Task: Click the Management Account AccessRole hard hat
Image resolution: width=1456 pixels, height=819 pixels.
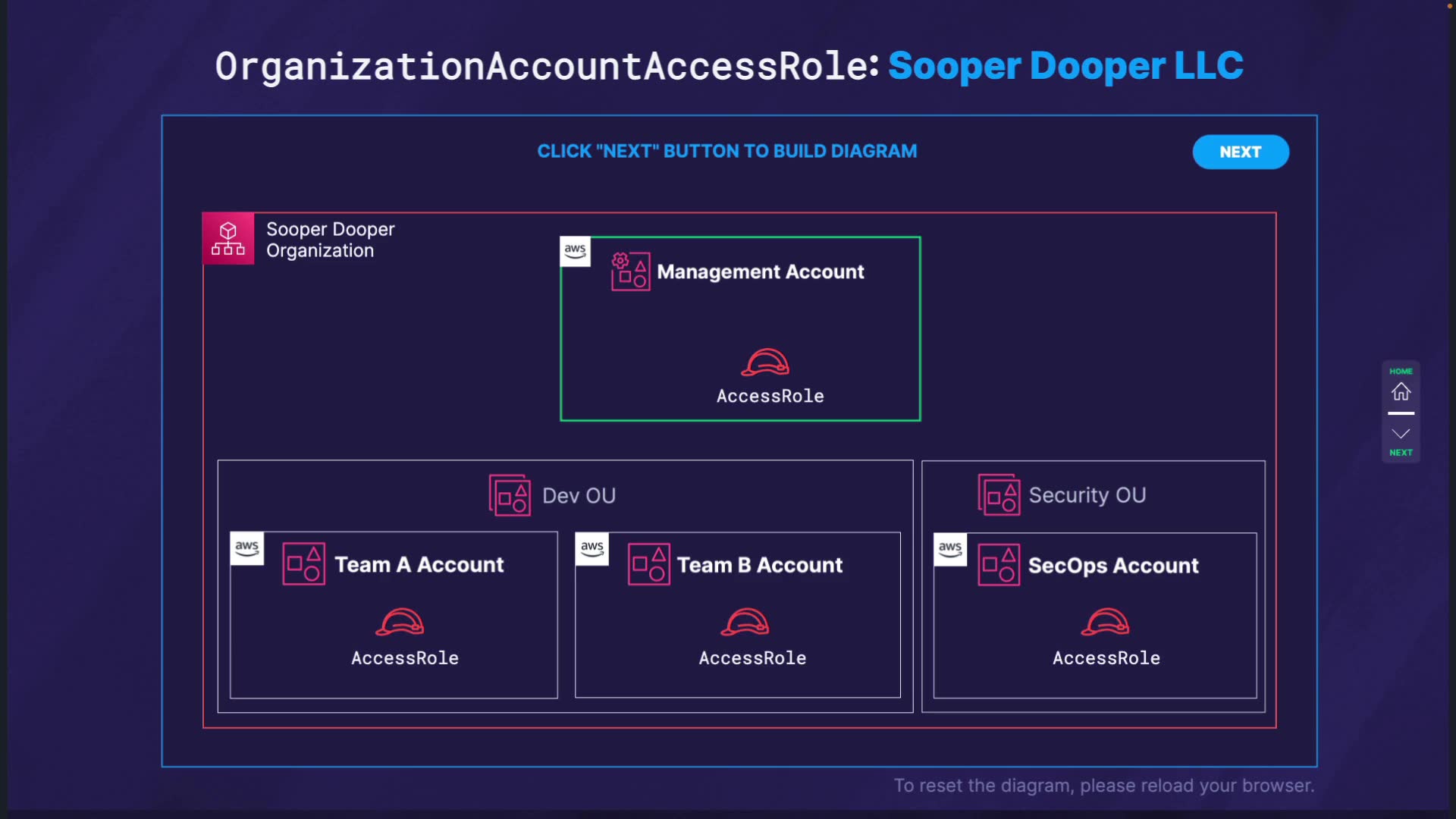Action: pos(765,363)
